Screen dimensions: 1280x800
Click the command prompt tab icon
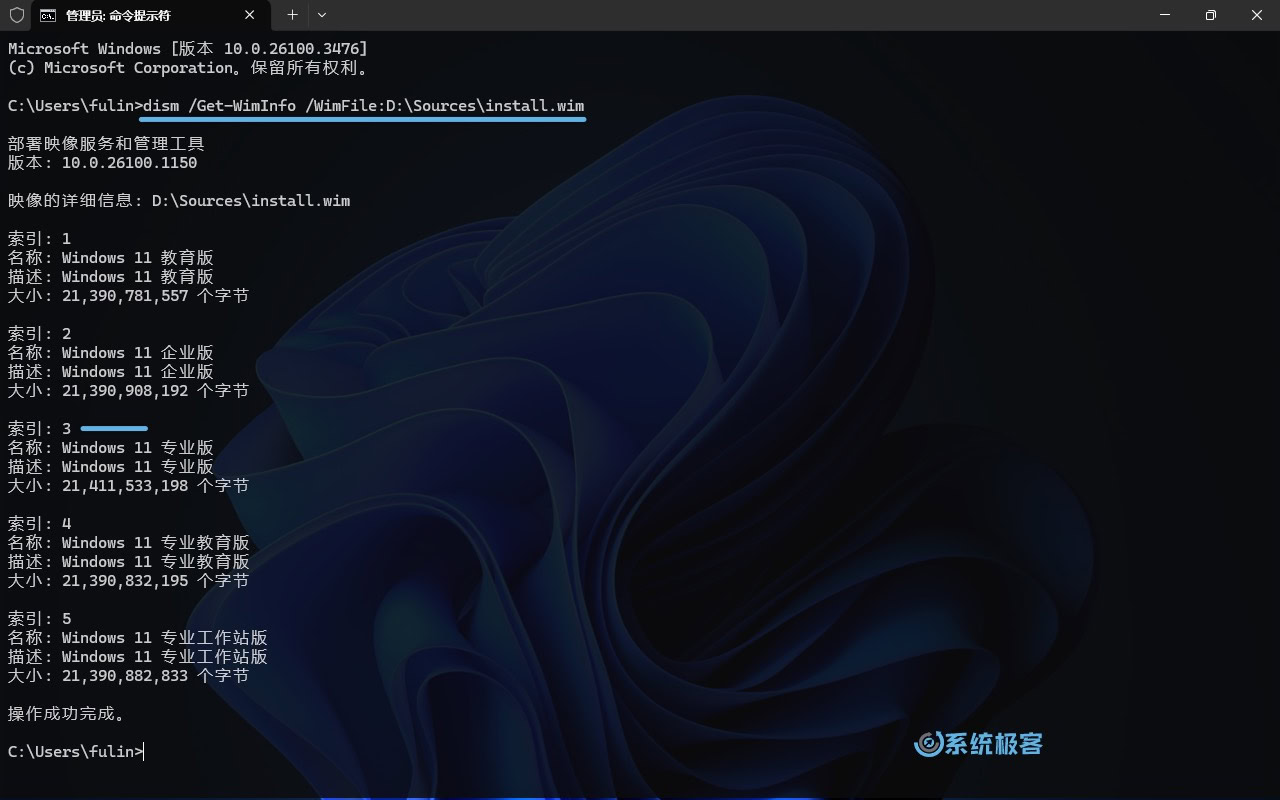point(48,15)
